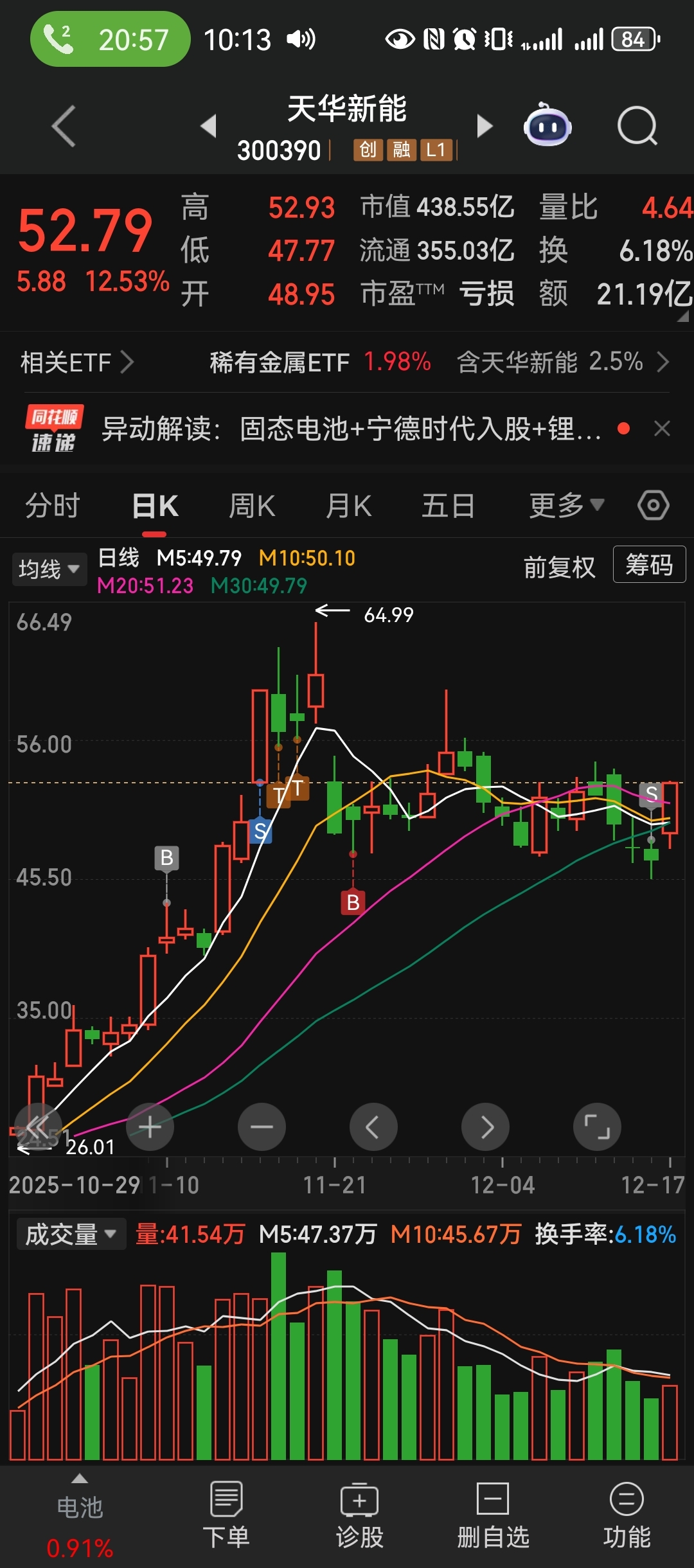Image resolution: width=694 pixels, height=1568 pixels.
Task: Tap the 换手率 6.18% value
Action: (x=645, y=1234)
